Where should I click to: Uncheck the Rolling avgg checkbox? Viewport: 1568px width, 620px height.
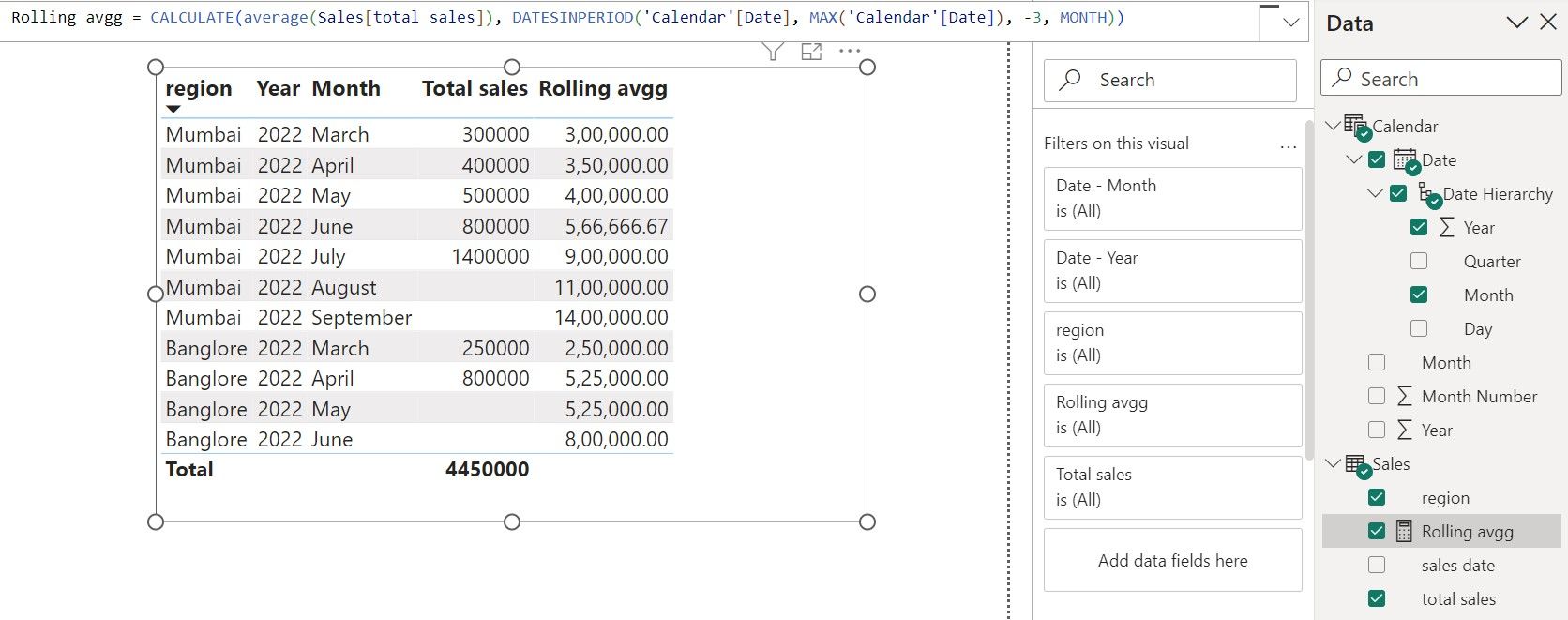click(1377, 532)
